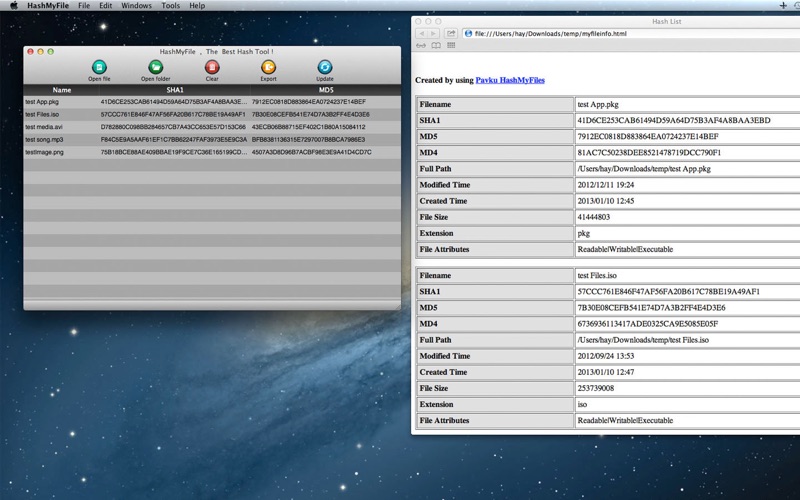The image size is (800, 500).
Task: Open the Windows menu
Action: tap(136, 6)
